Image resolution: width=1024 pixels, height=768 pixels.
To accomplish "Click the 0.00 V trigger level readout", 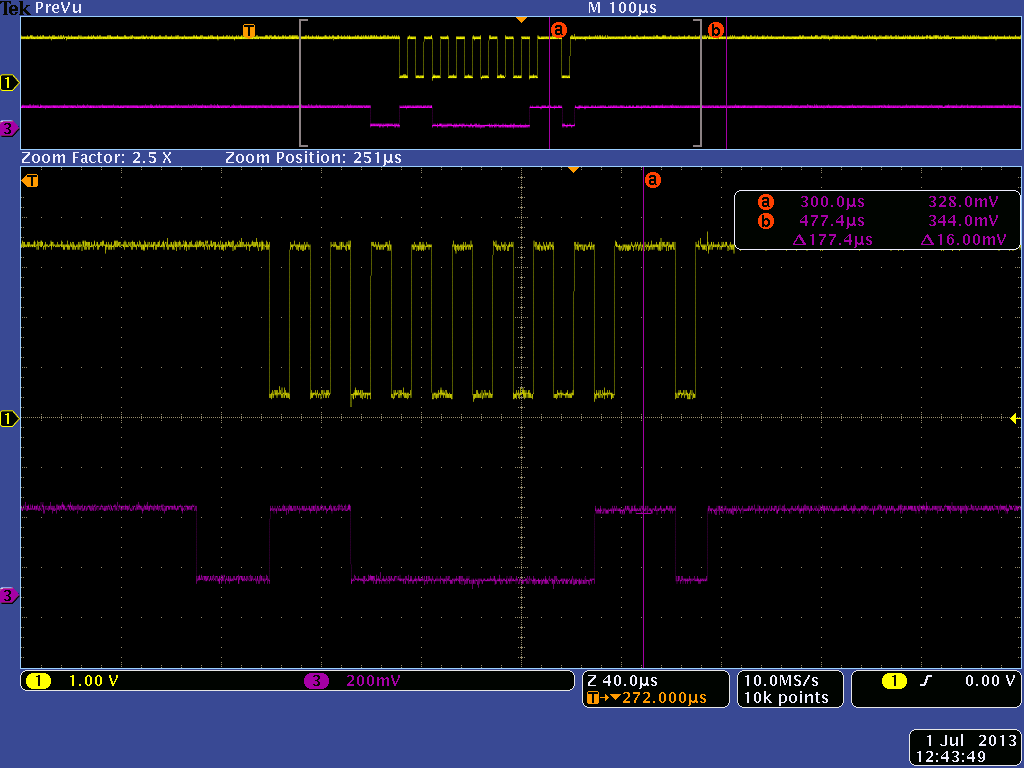I will coord(990,681).
